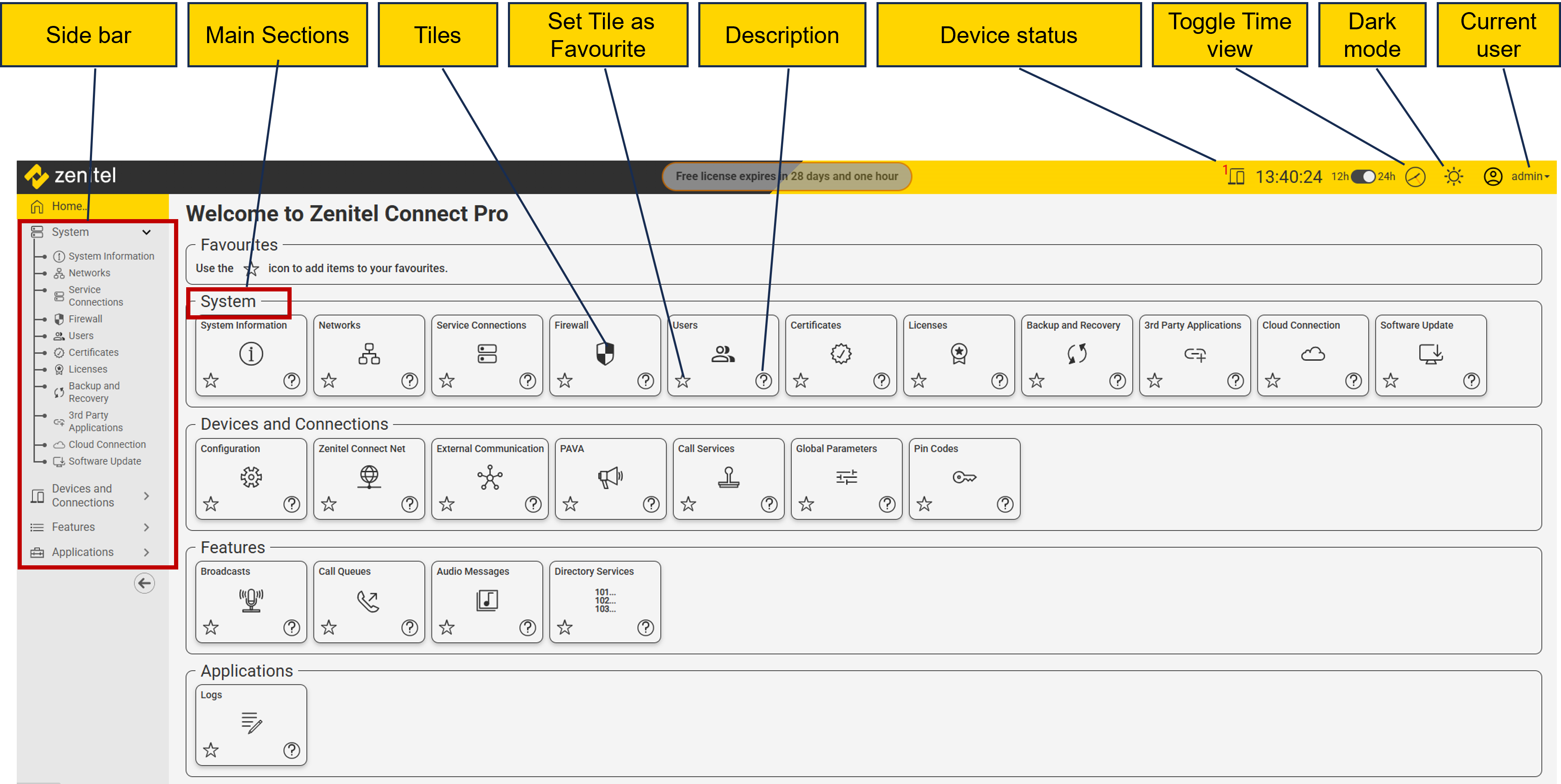This screenshot has width=1561, height=784.
Task: Star the Call Queues tile as favourite
Action: pyautogui.click(x=328, y=627)
